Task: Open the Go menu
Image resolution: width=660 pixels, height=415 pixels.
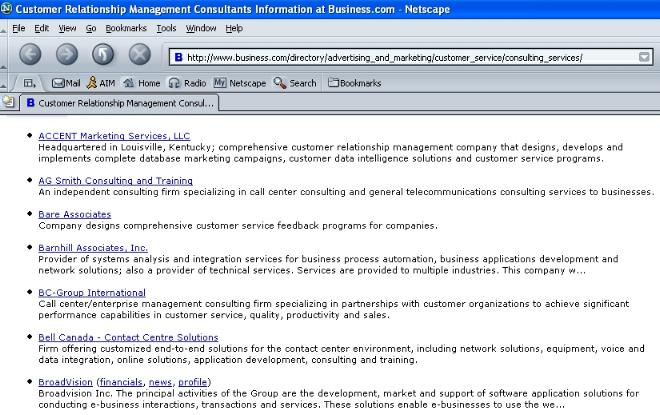Action: [x=91, y=28]
